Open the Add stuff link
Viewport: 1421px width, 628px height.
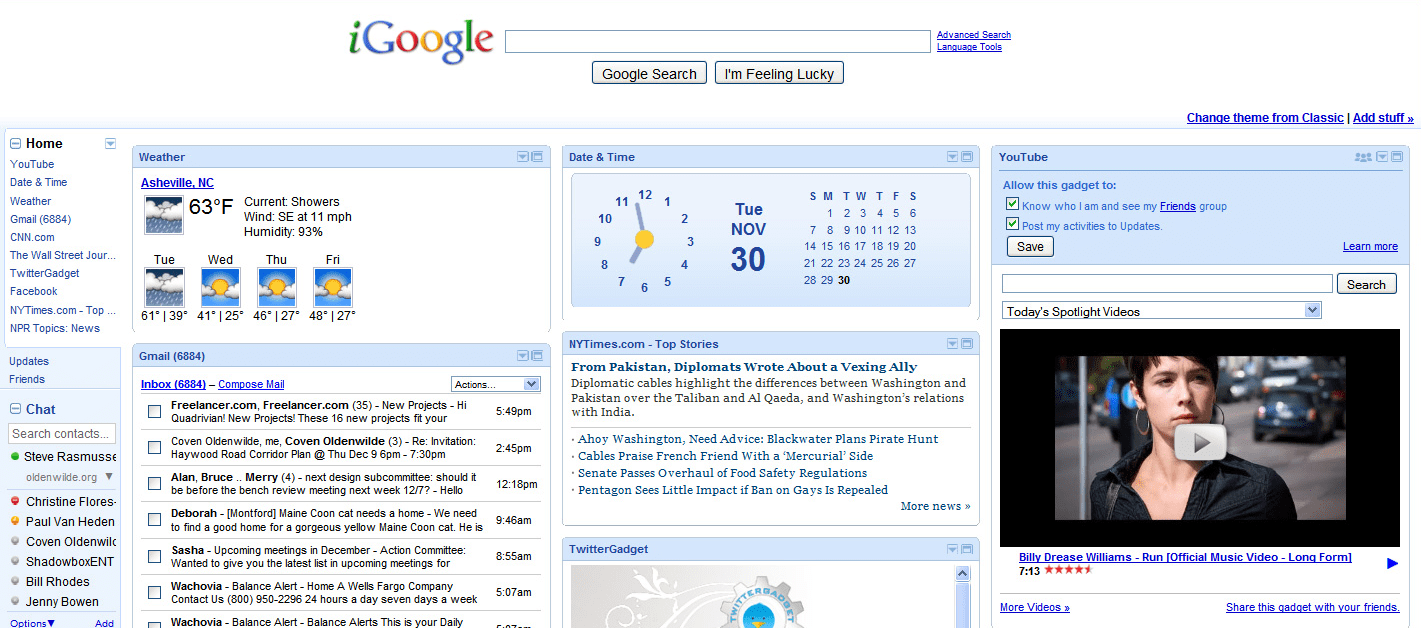click(x=1383, y=118)
